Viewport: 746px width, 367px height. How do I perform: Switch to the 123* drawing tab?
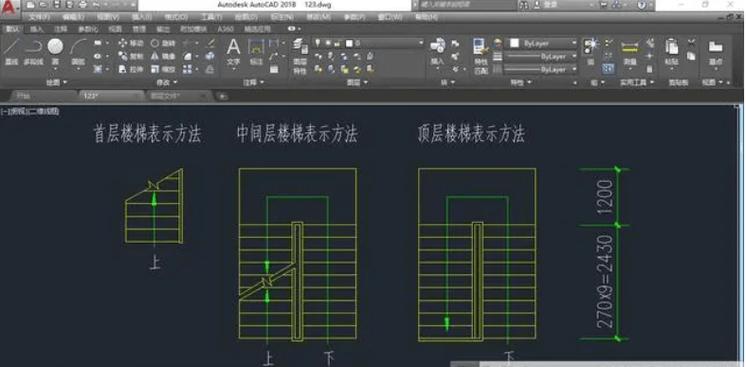pyautogui.click(x=110, y=96)
